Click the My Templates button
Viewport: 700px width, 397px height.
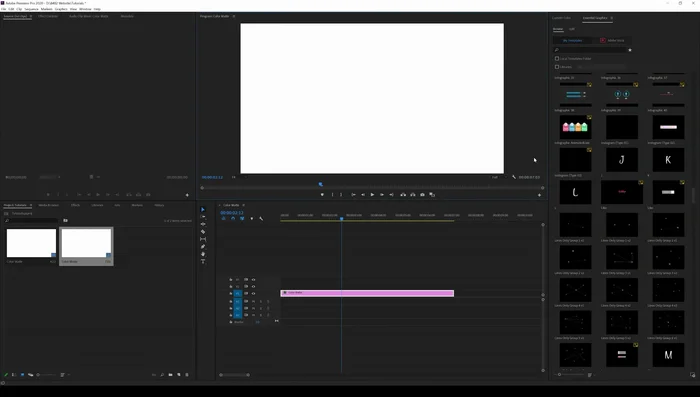(x=572, y=41)
